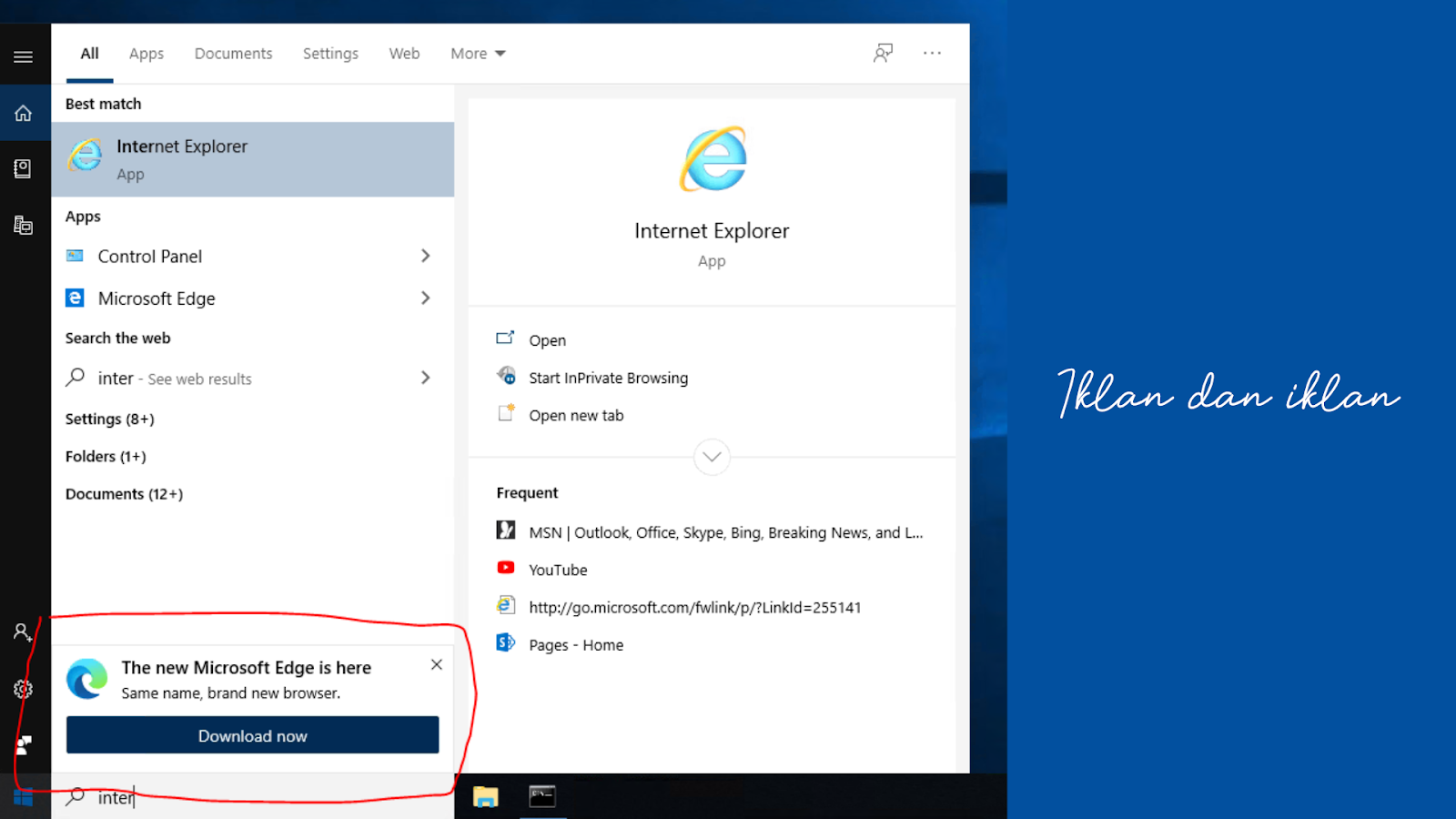Open the YouTube frequent site
The width and height of the screenshot is (1456, 819).
coord(558,570)
